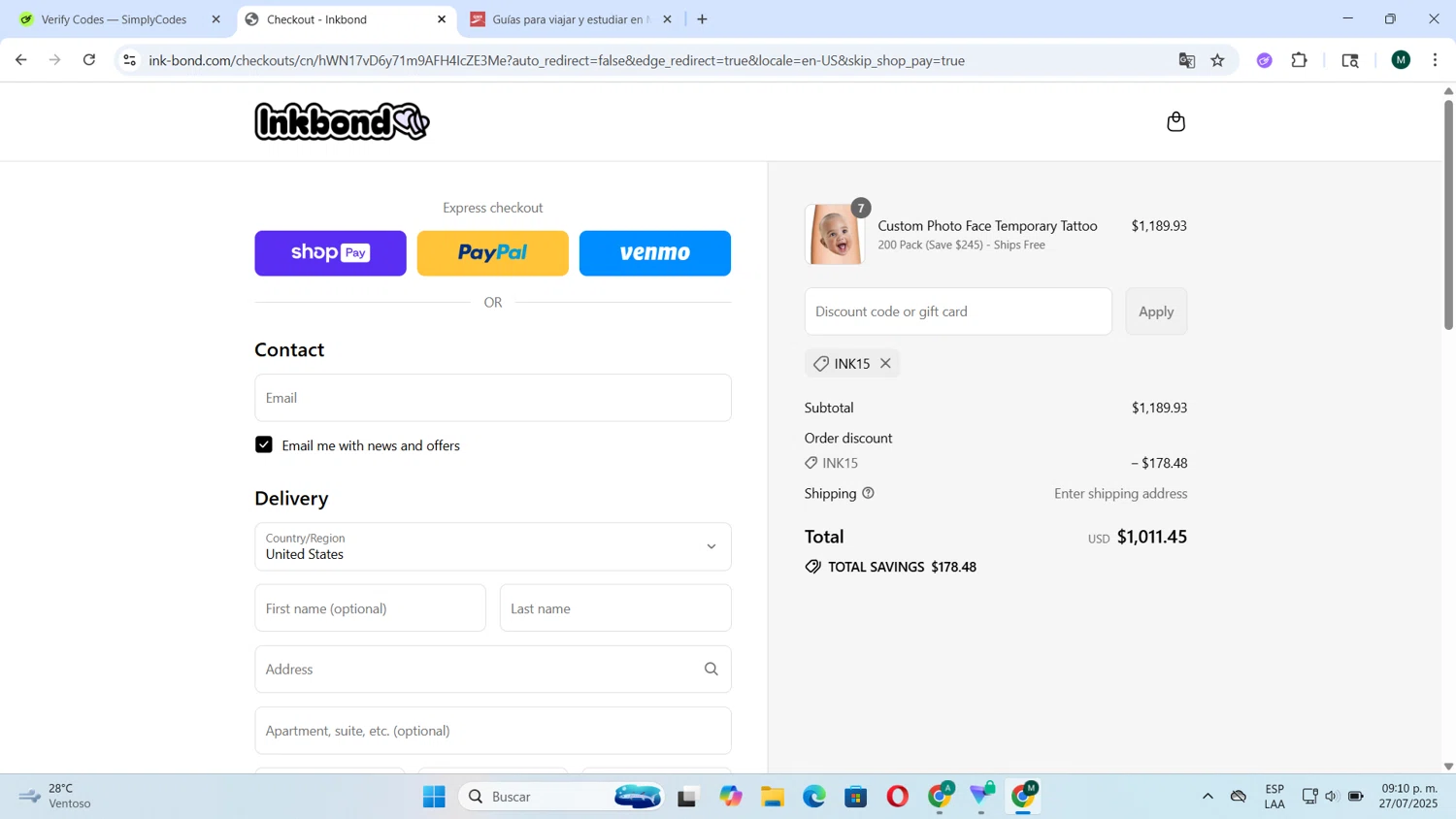This screenshot has height=819, width=1456.
Task: Click the Enter shipping address text
Action: 1120,493
